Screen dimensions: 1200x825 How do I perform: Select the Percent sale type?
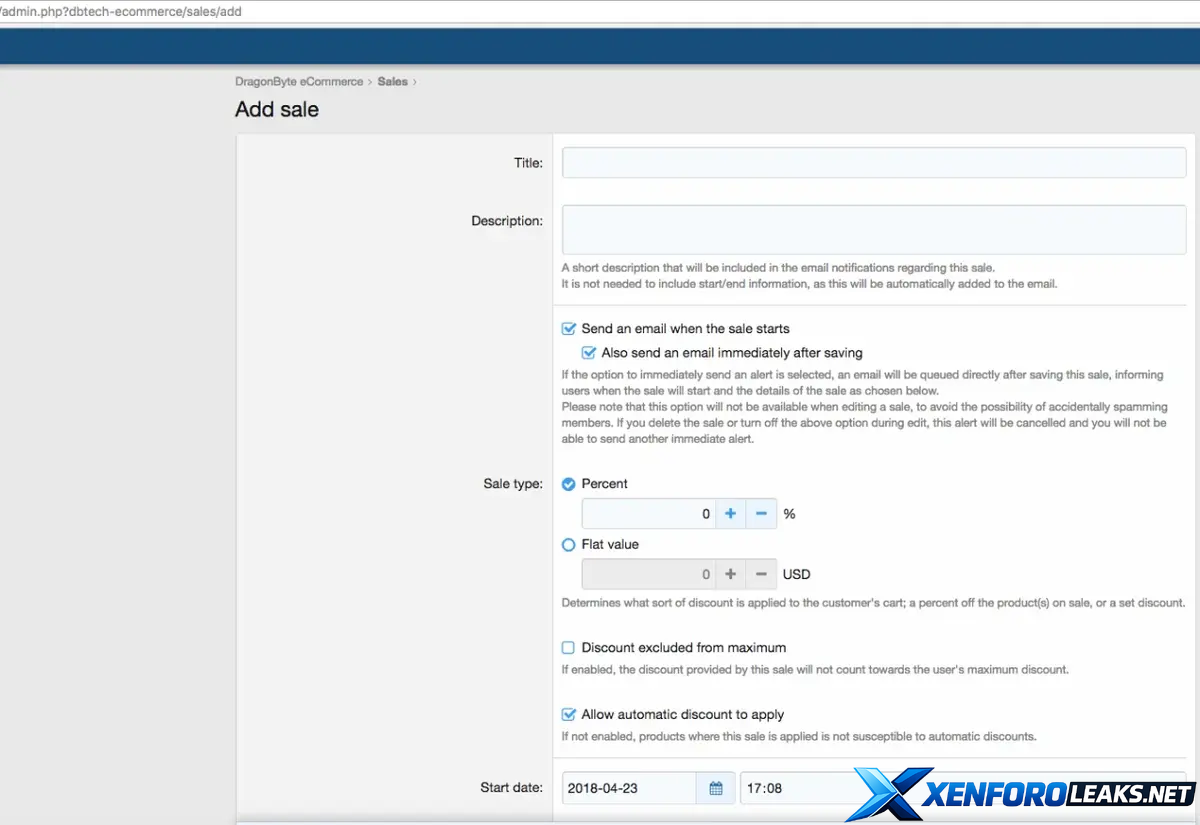(569, 484)
